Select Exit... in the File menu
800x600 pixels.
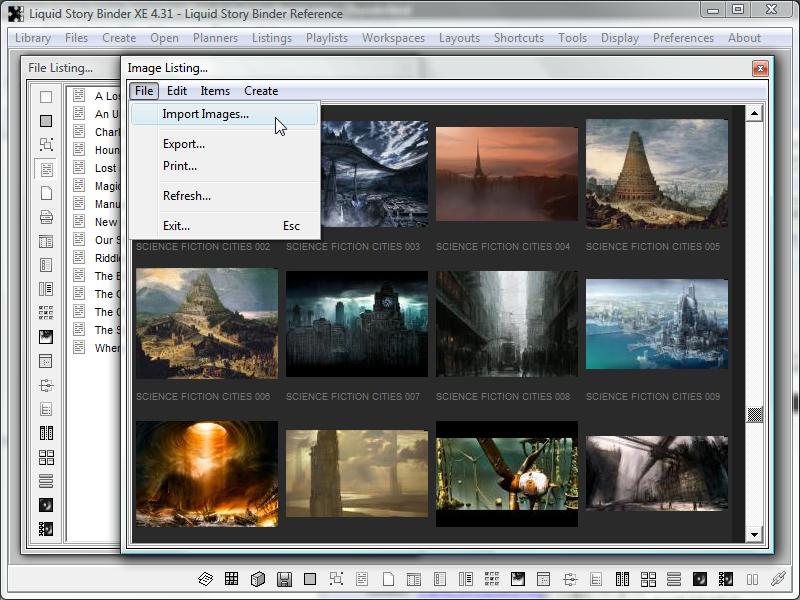pyautogui.click(x=176, y=226)
